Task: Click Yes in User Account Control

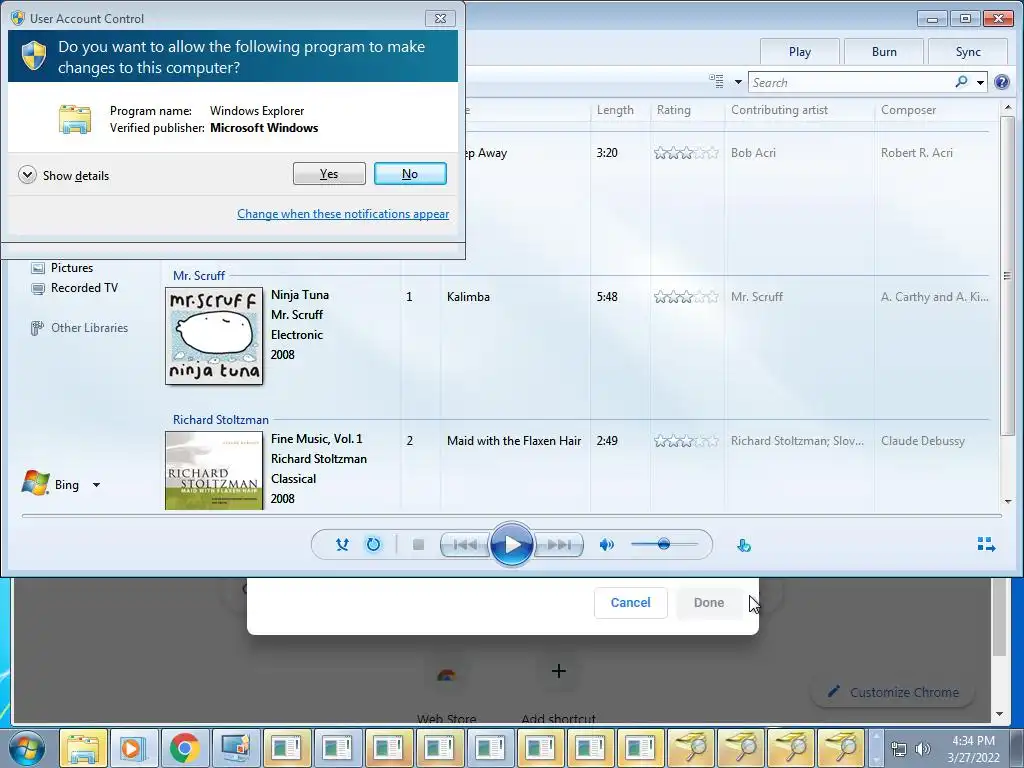Action: 329,174
